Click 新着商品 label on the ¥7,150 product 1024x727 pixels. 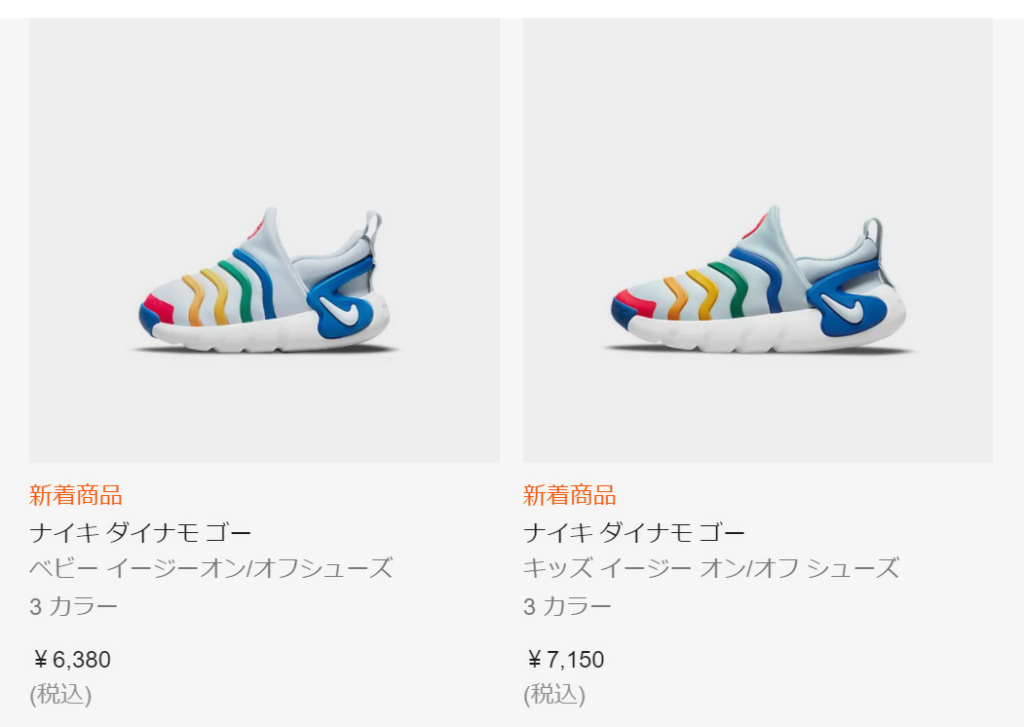(x=570, y=495)
